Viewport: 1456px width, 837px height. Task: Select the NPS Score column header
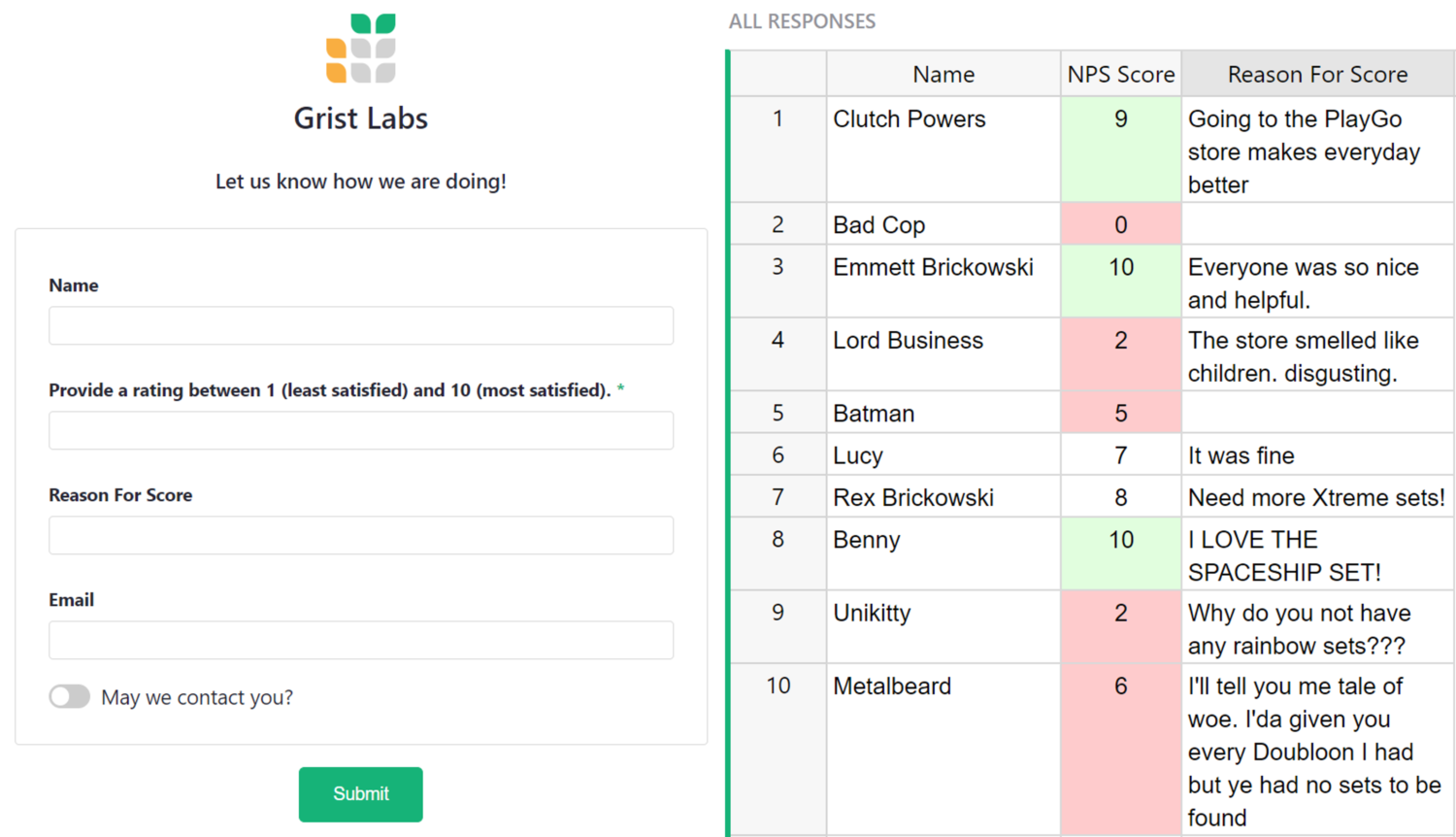(1120, 74)
